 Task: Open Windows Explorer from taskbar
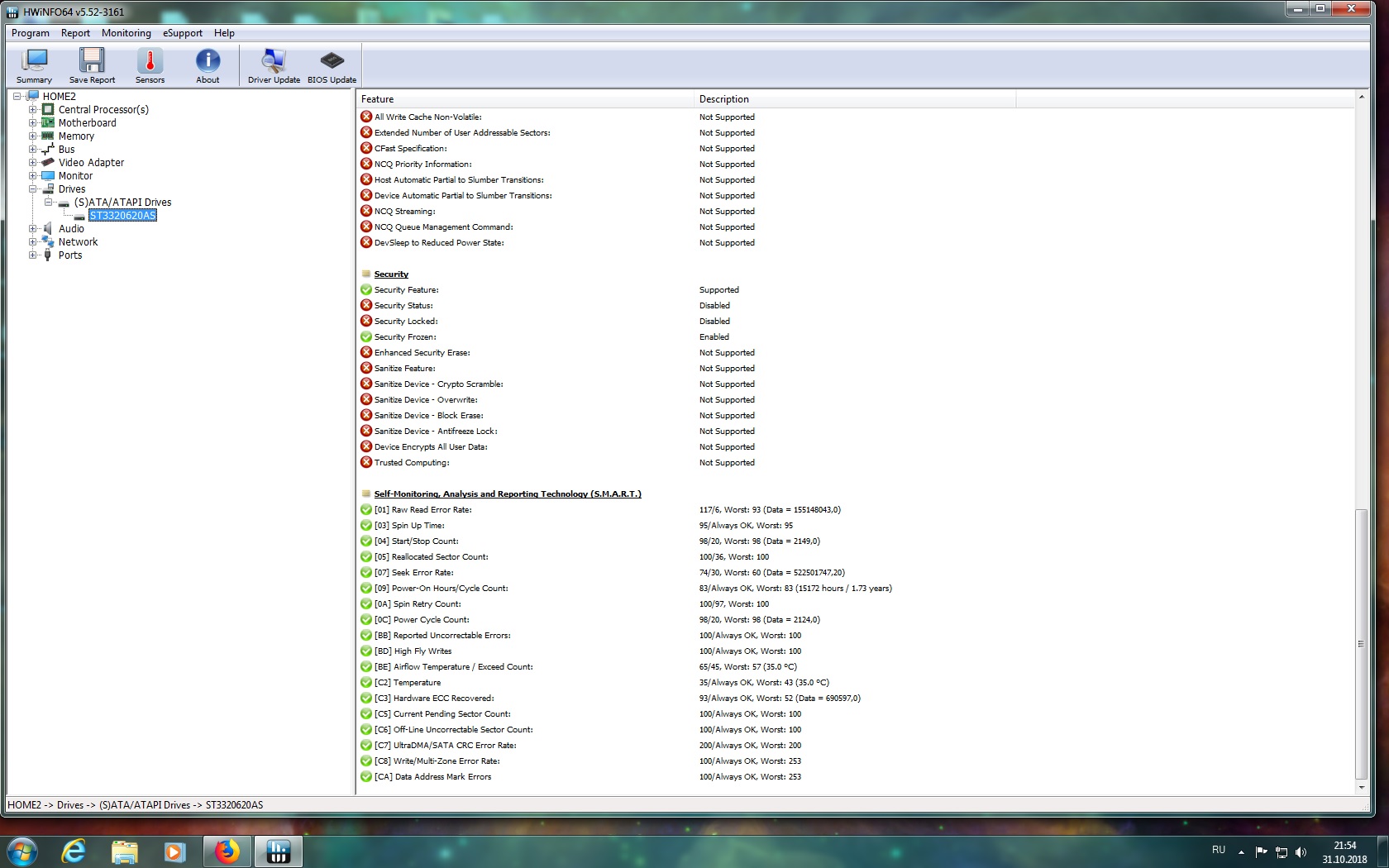tap(124, 851)
